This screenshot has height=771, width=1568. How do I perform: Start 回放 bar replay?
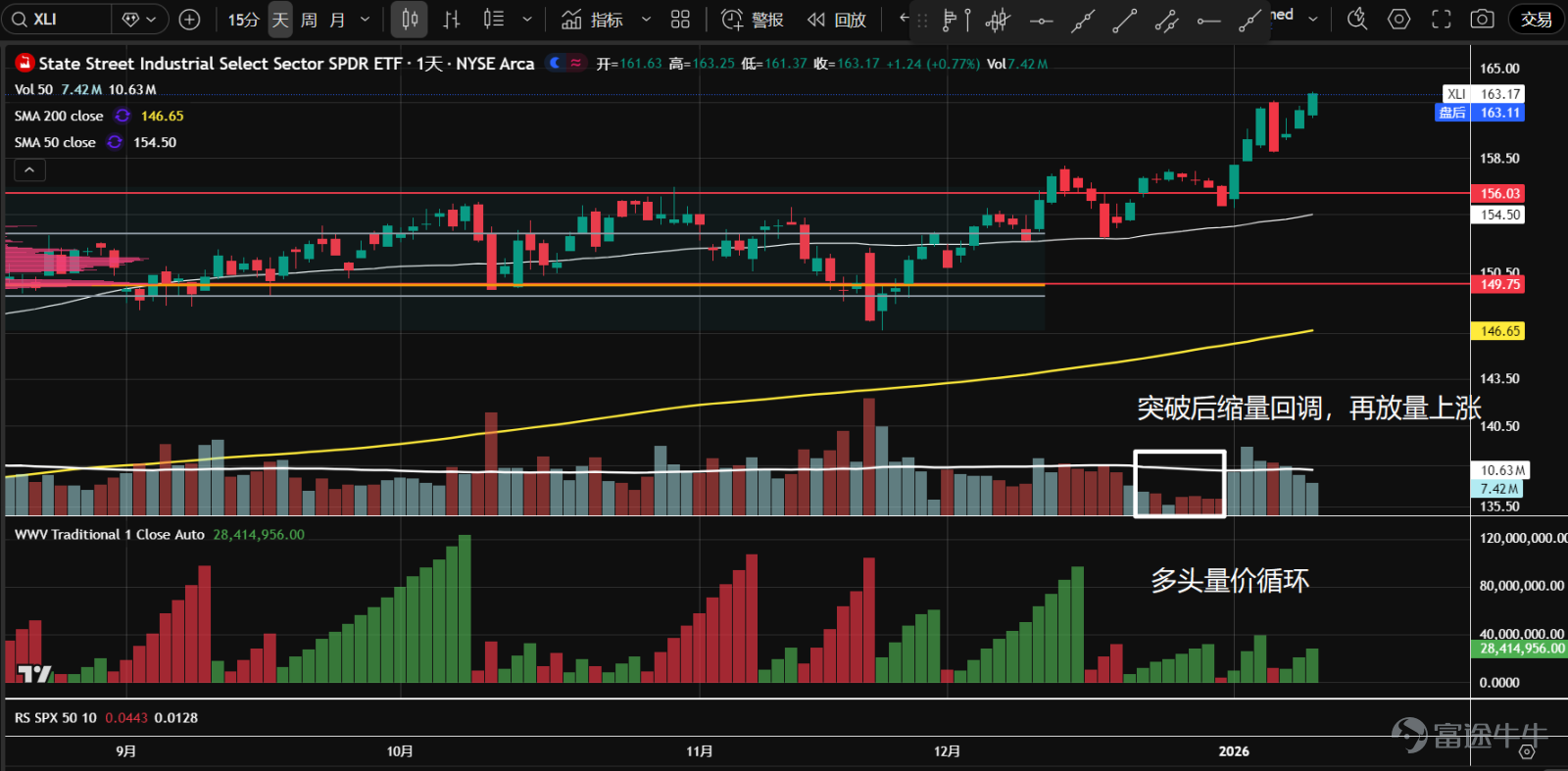point(837,20)
